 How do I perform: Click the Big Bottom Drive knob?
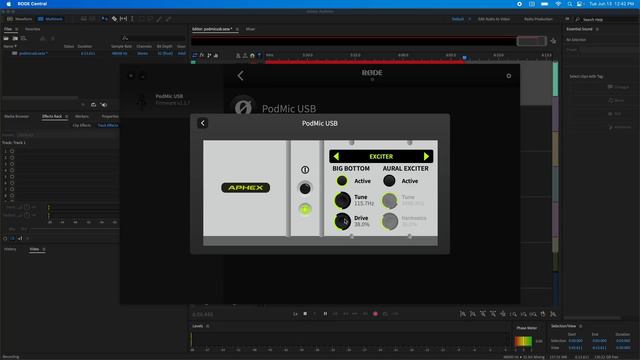pyautogui.click(x=342, y=221)
